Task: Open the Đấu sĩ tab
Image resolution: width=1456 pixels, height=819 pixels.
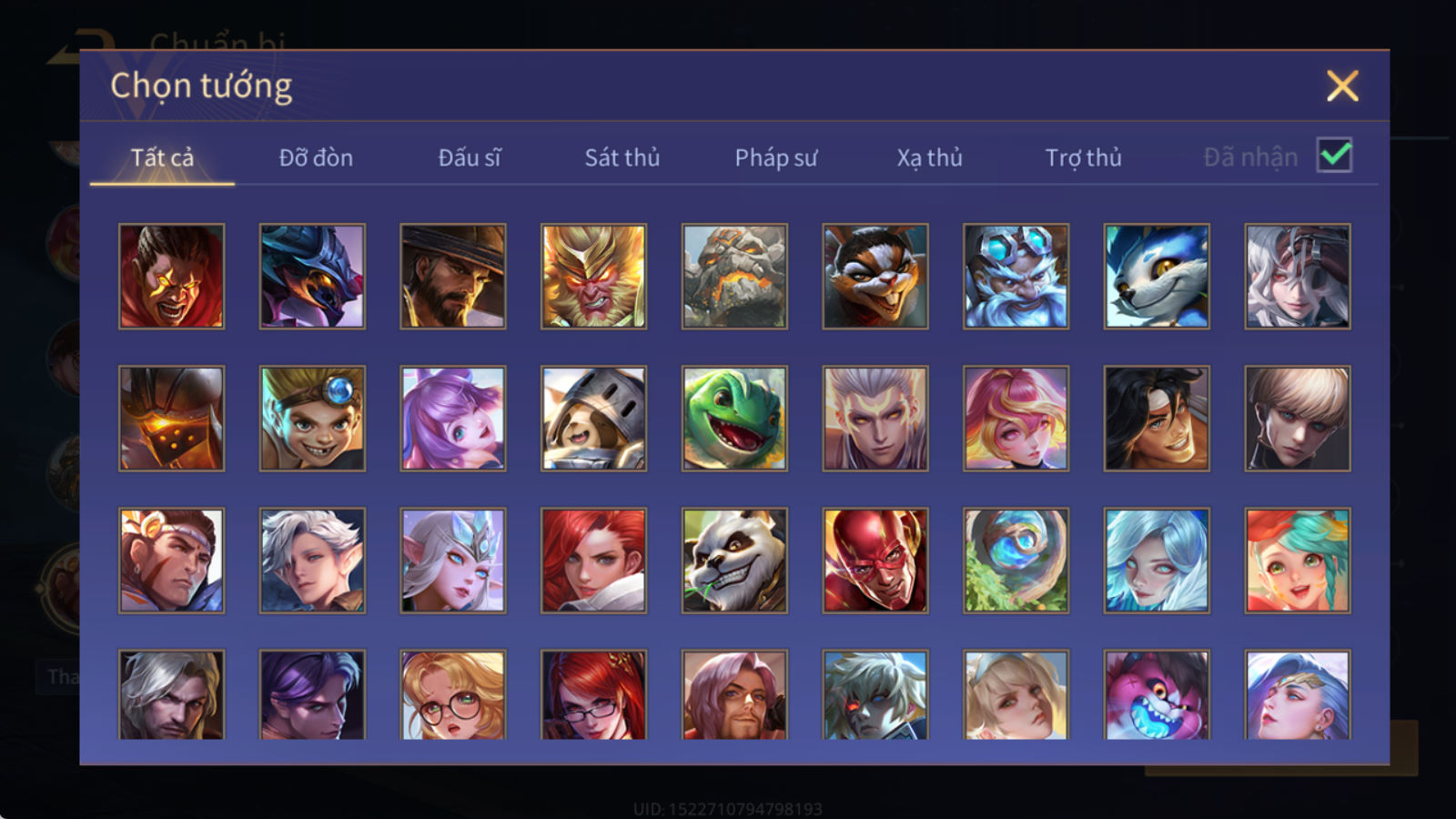Action: coord(470,158)
